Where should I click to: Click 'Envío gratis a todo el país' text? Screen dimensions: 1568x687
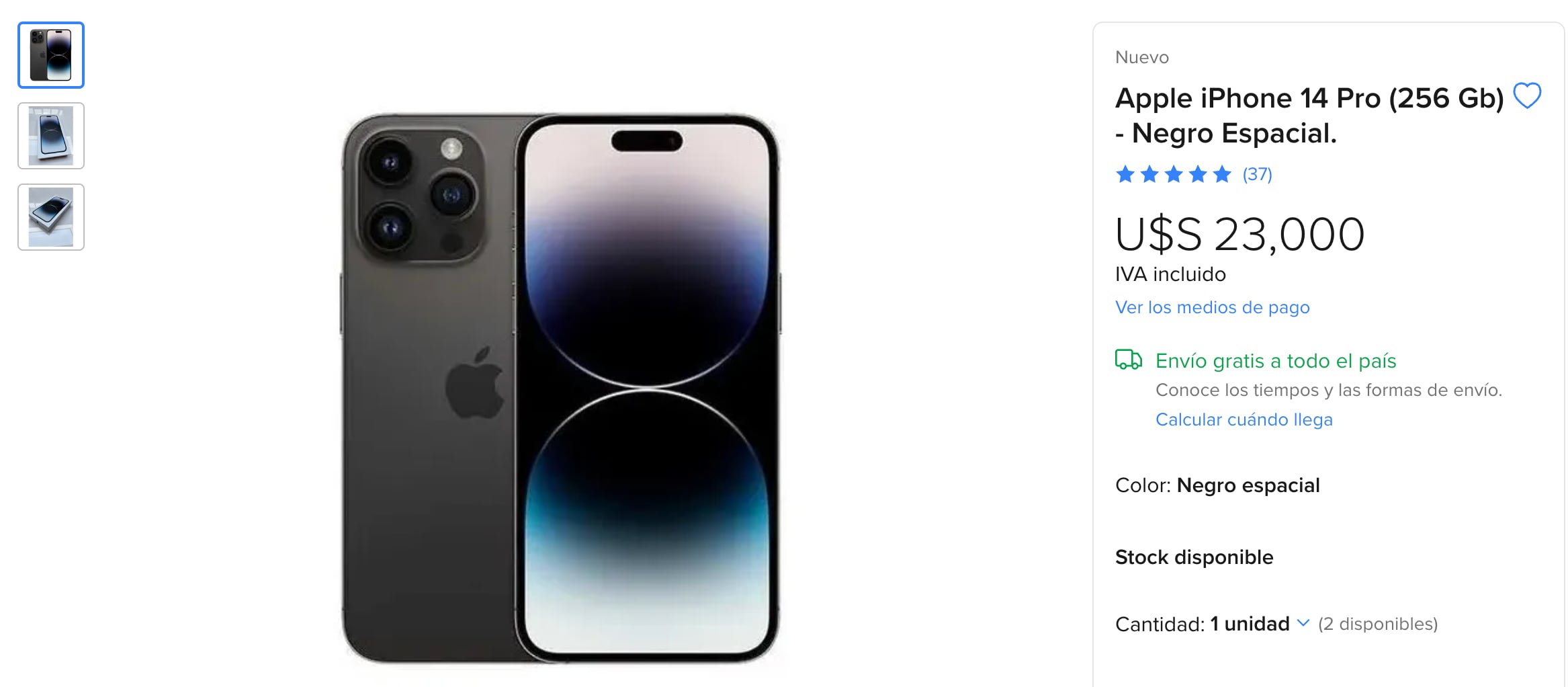pyautogui.click(x=1276, y=361)
